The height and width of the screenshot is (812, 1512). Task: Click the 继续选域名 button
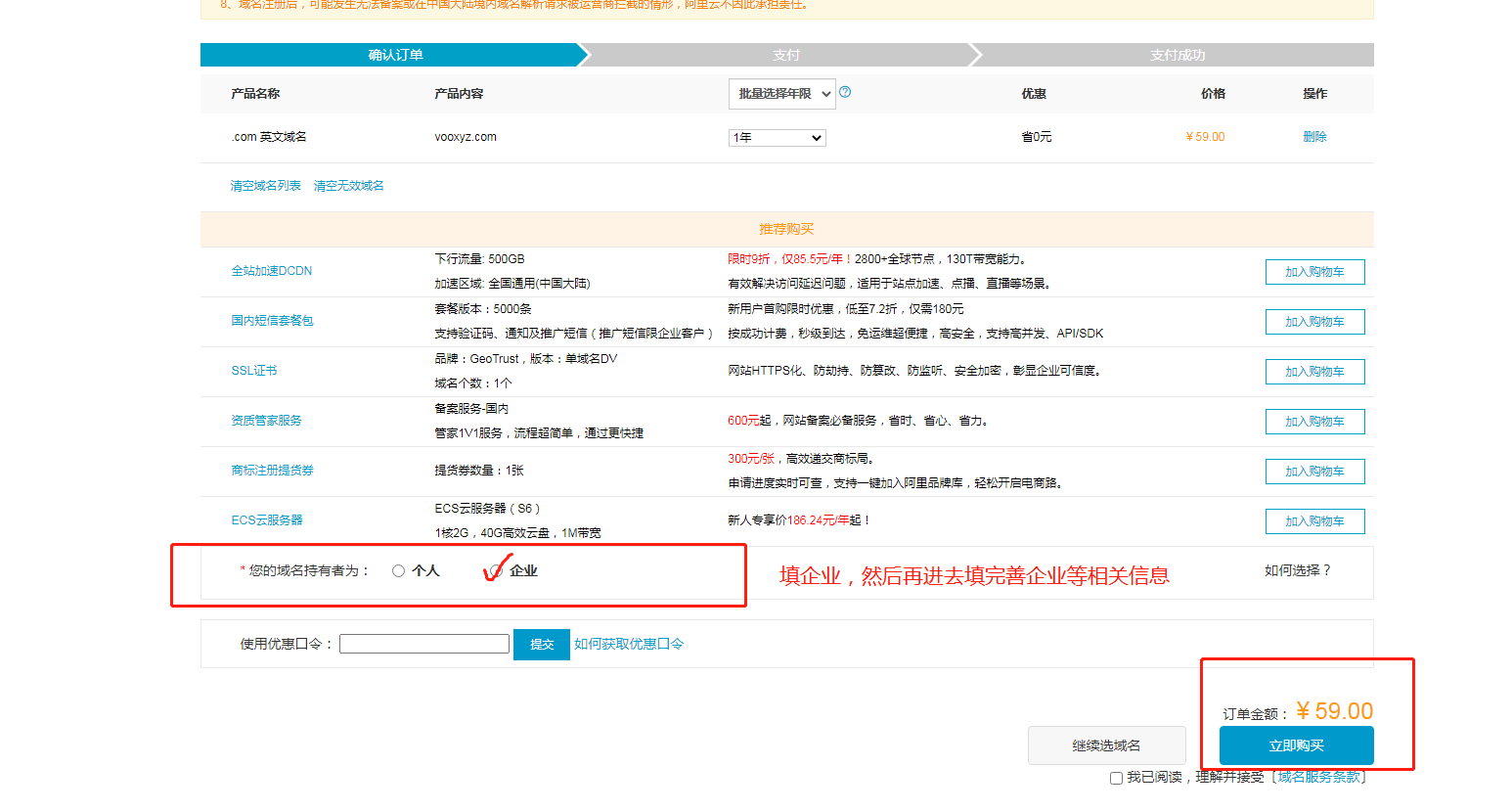[x=1106, y=744]
